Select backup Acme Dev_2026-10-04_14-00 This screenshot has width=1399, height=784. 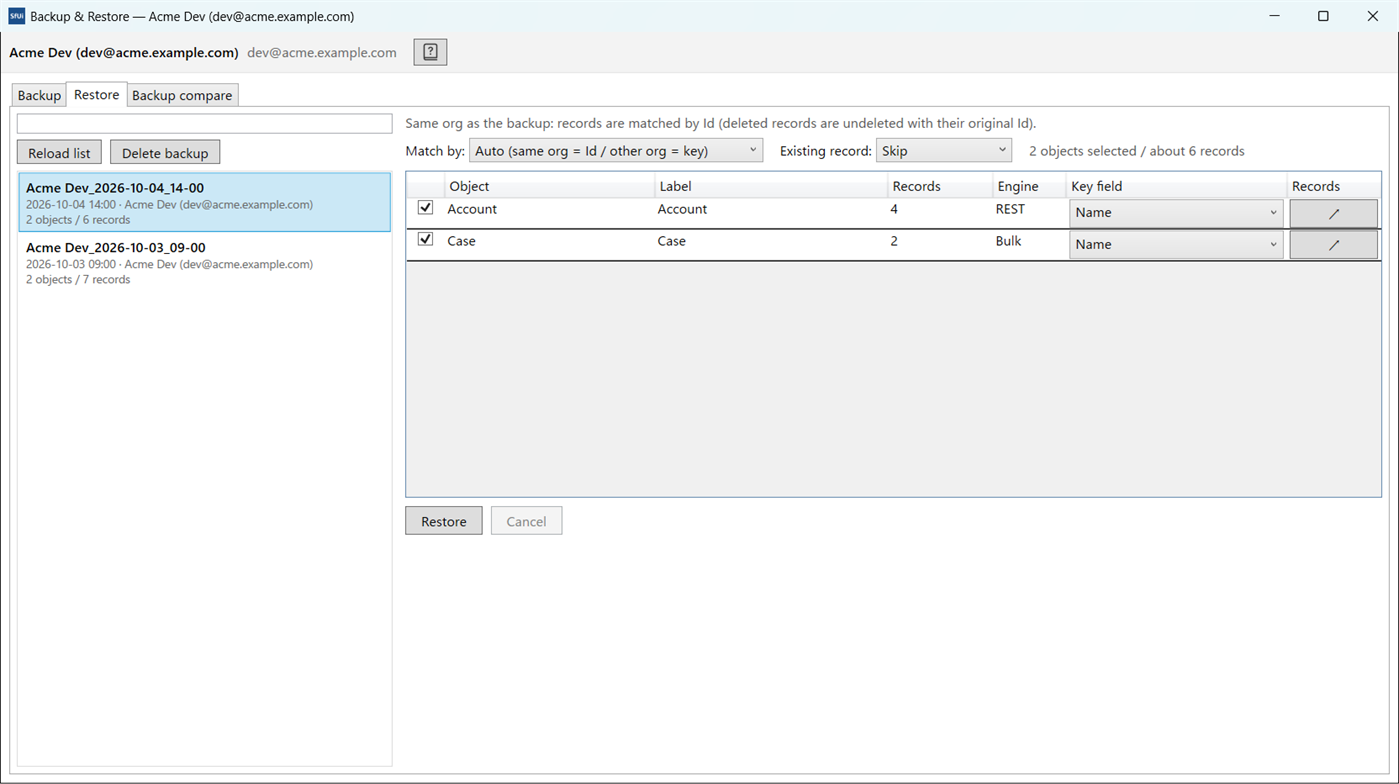click(204, 203)
